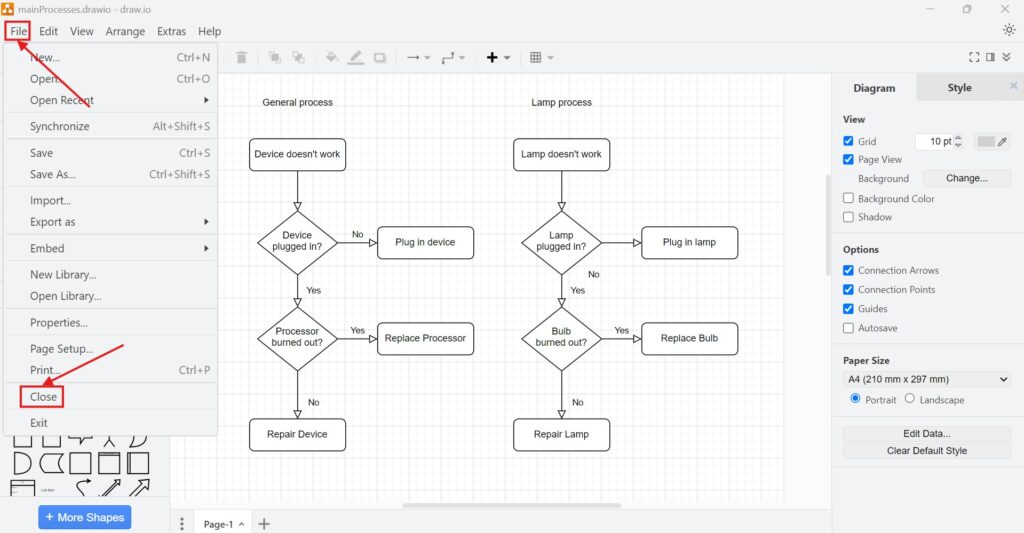This screenshot has height=533, width=1024.
Task: Close the format panel with X
Action: coord(1013,87)
